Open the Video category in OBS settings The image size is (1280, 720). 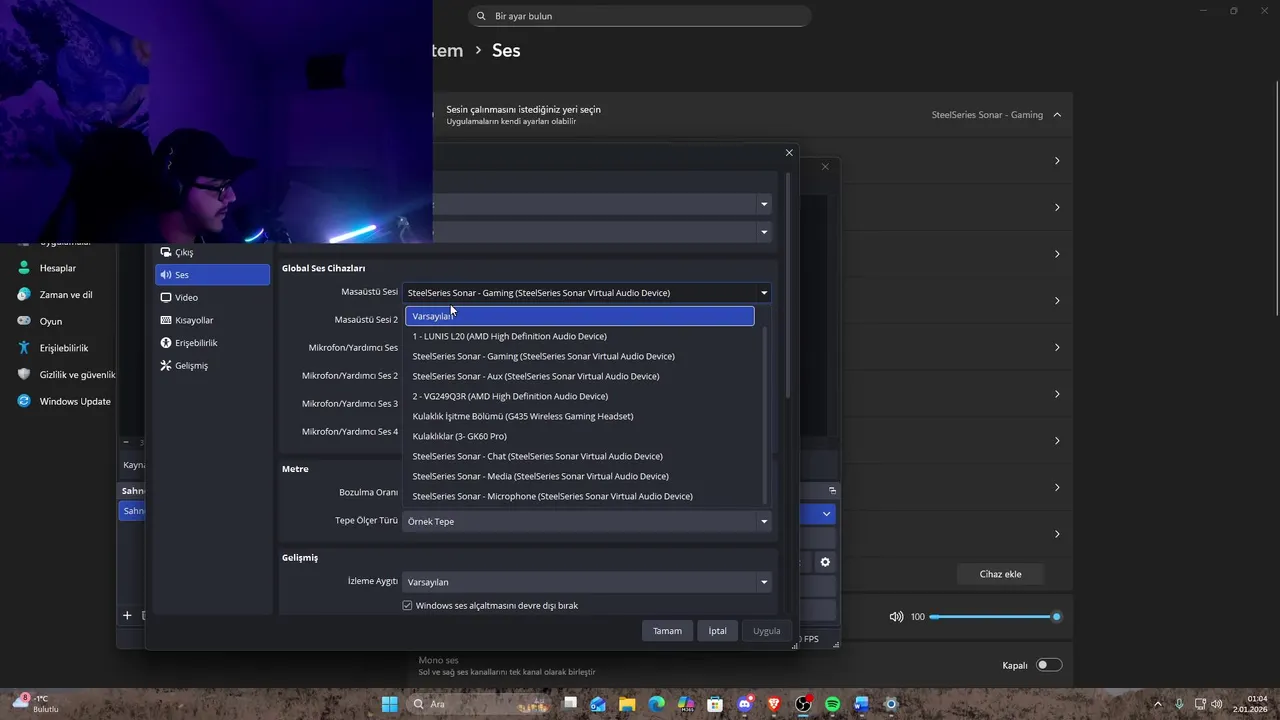point(212,297)
